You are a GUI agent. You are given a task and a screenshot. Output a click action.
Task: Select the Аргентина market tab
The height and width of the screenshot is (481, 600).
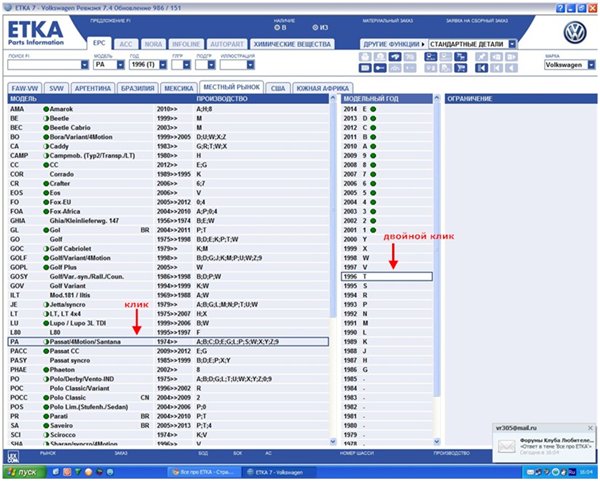click(x=93, y=88)
